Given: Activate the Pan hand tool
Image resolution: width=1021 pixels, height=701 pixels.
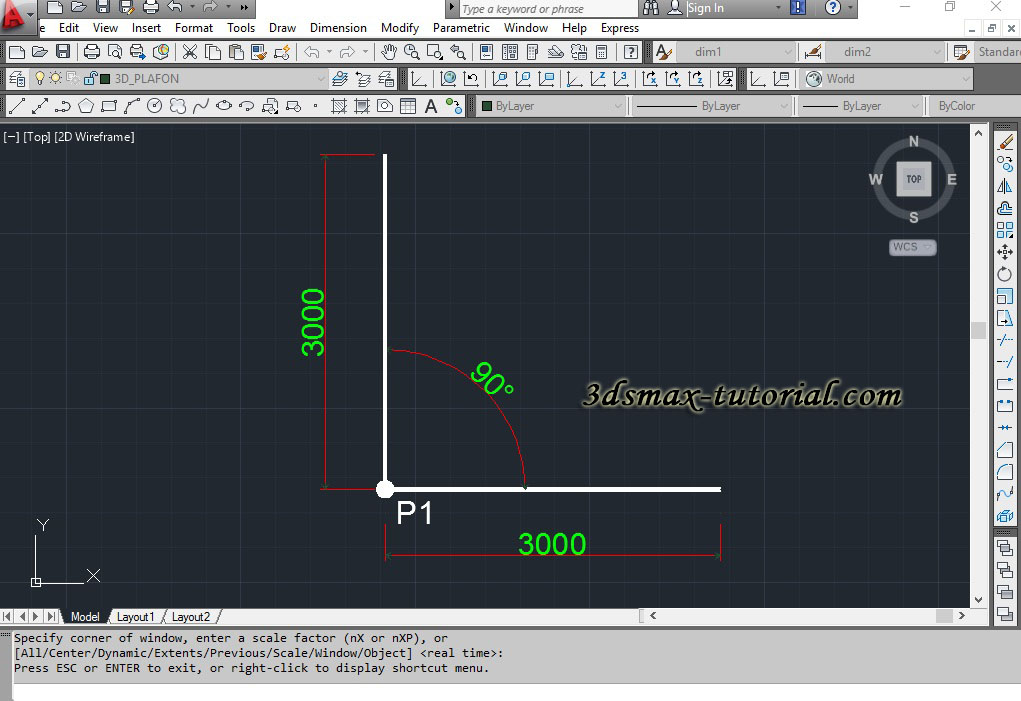Looking at the screenshot, I should point(389,52).
